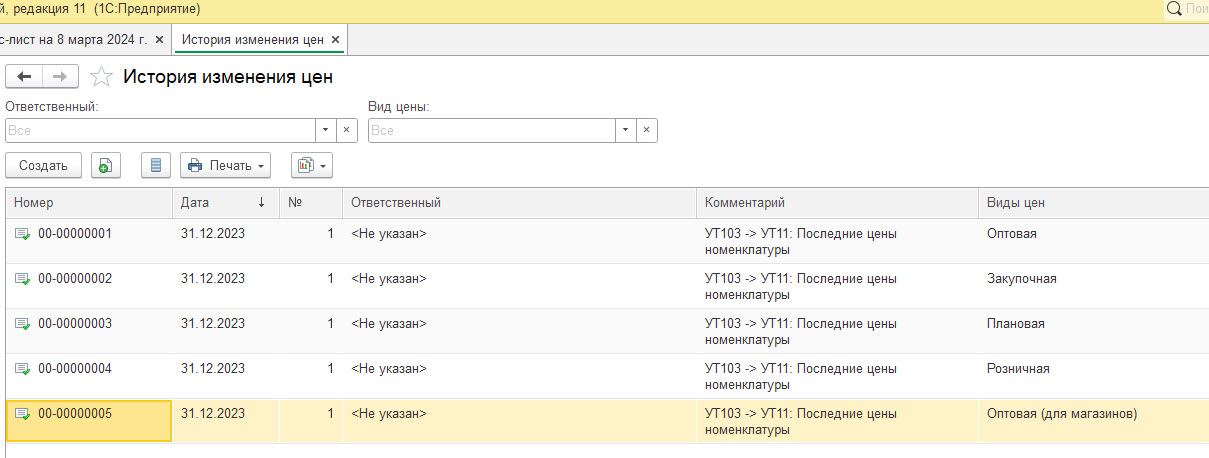Viewport: 1209px width, 458px height.
Task: Close the История изменения цен tab
Action: coord(336,40)
